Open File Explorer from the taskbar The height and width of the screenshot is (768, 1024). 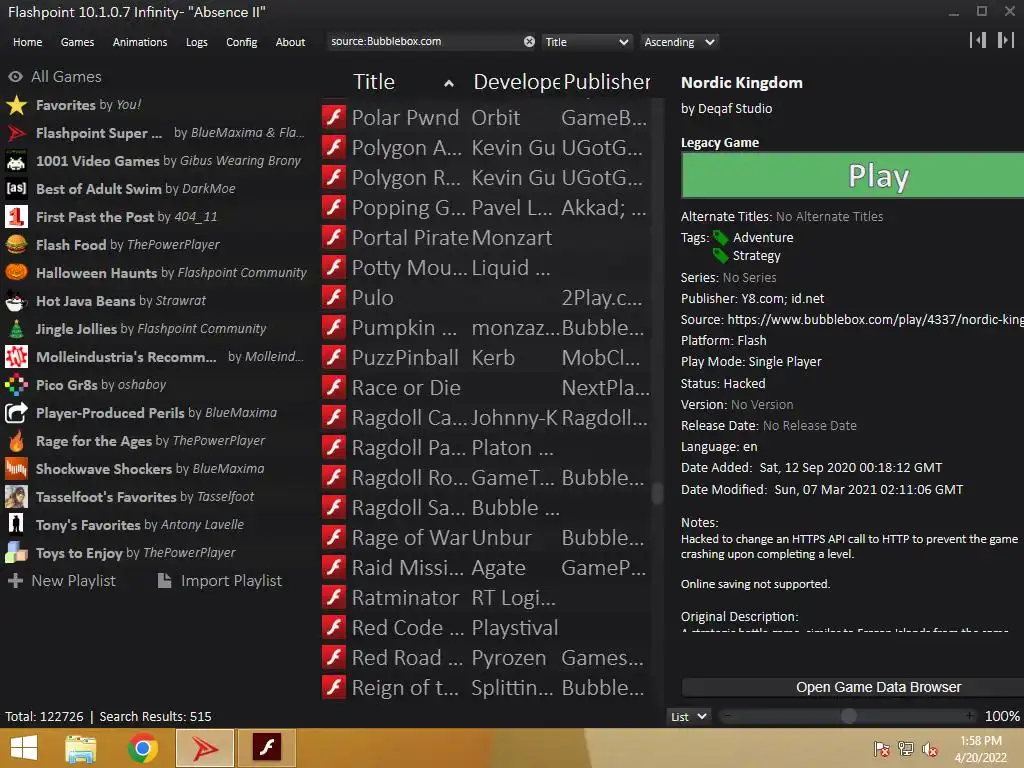click(x=81, y=748)
